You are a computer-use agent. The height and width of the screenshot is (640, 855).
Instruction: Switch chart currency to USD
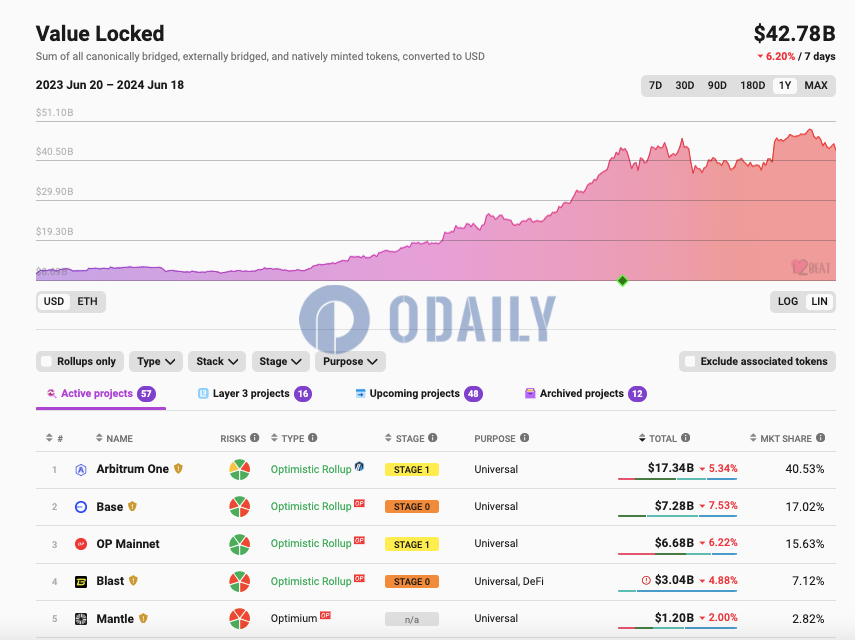click(54, 301)
